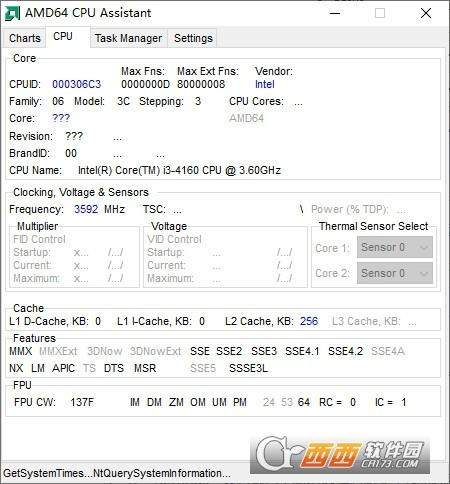This screenshot has width=450, height=484.
Task: Click the Core value ???
Action: 61,118
